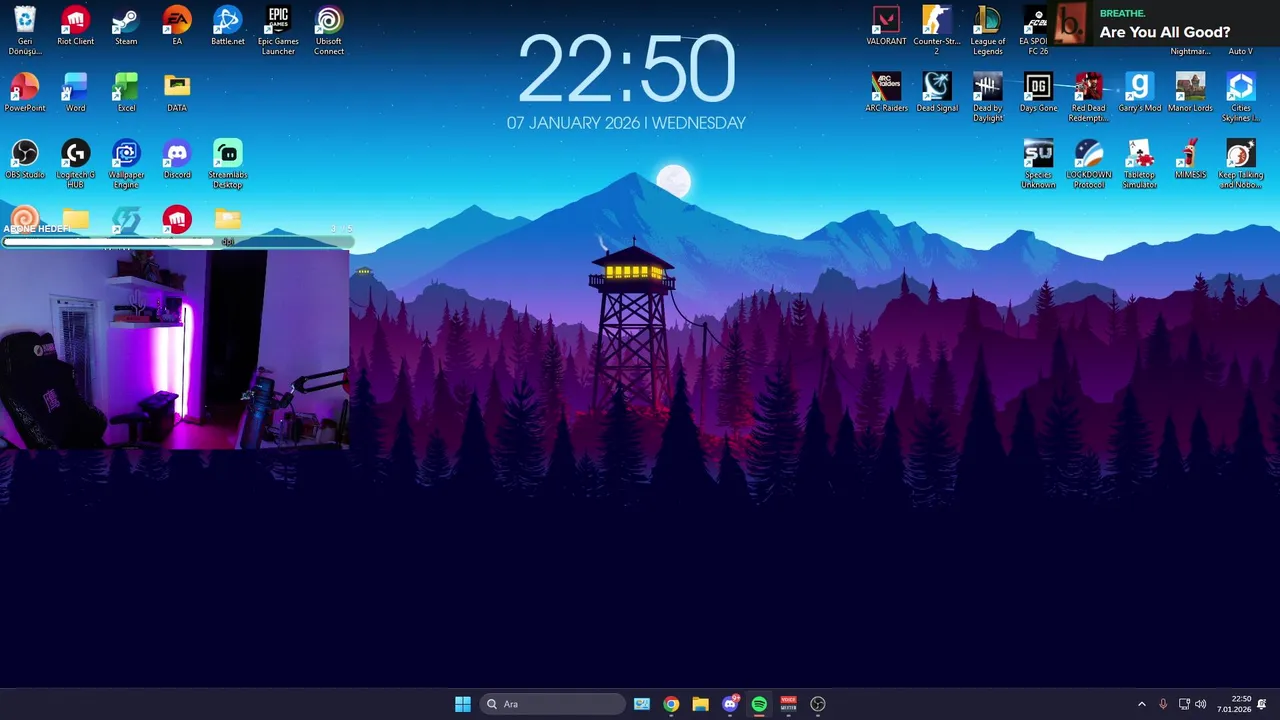Open the taskbar clock and date
This screenshot has height=720, width=1280.
[x=1234, y=704]
